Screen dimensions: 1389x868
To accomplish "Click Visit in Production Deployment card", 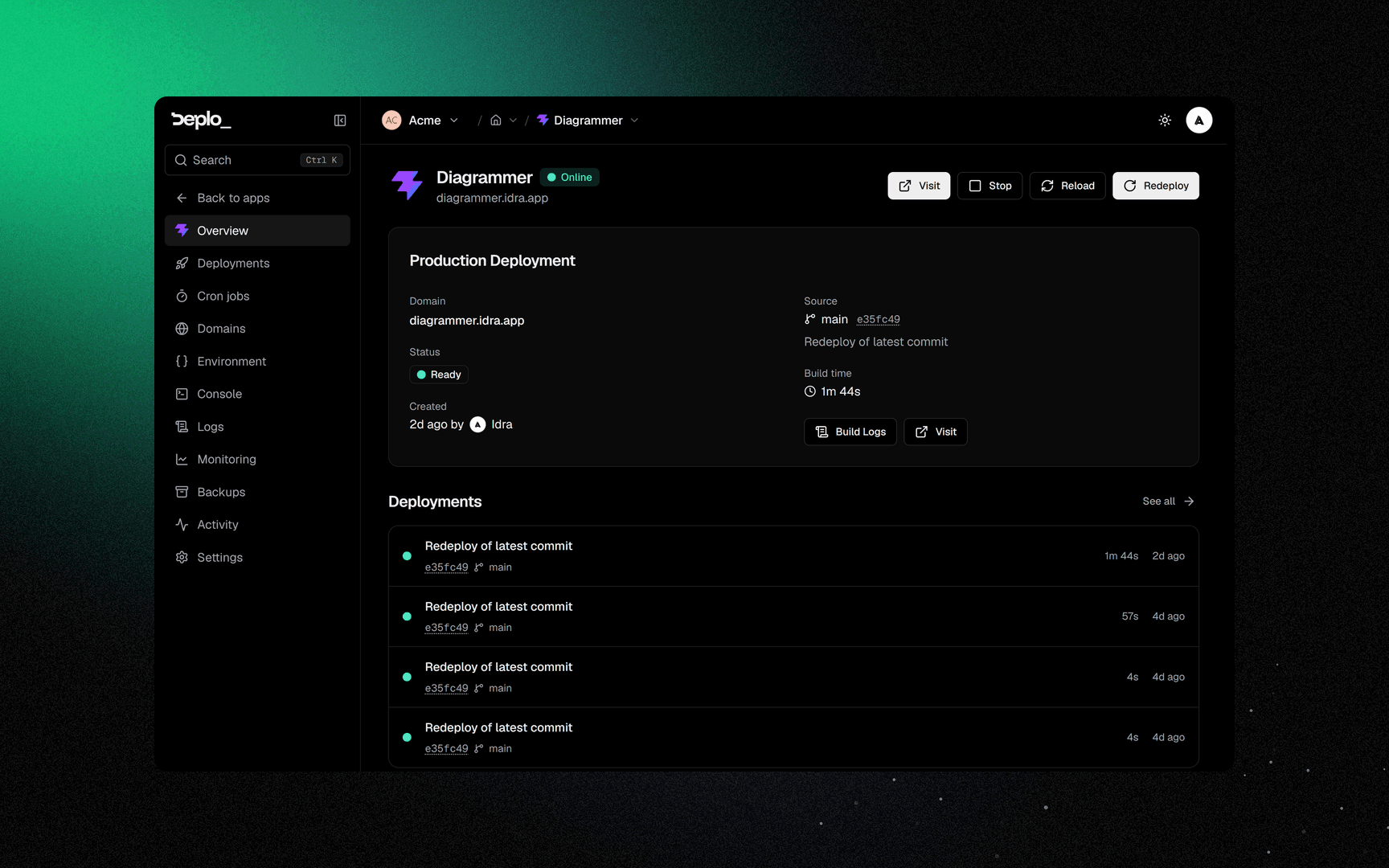I will [x=936, y=432].
